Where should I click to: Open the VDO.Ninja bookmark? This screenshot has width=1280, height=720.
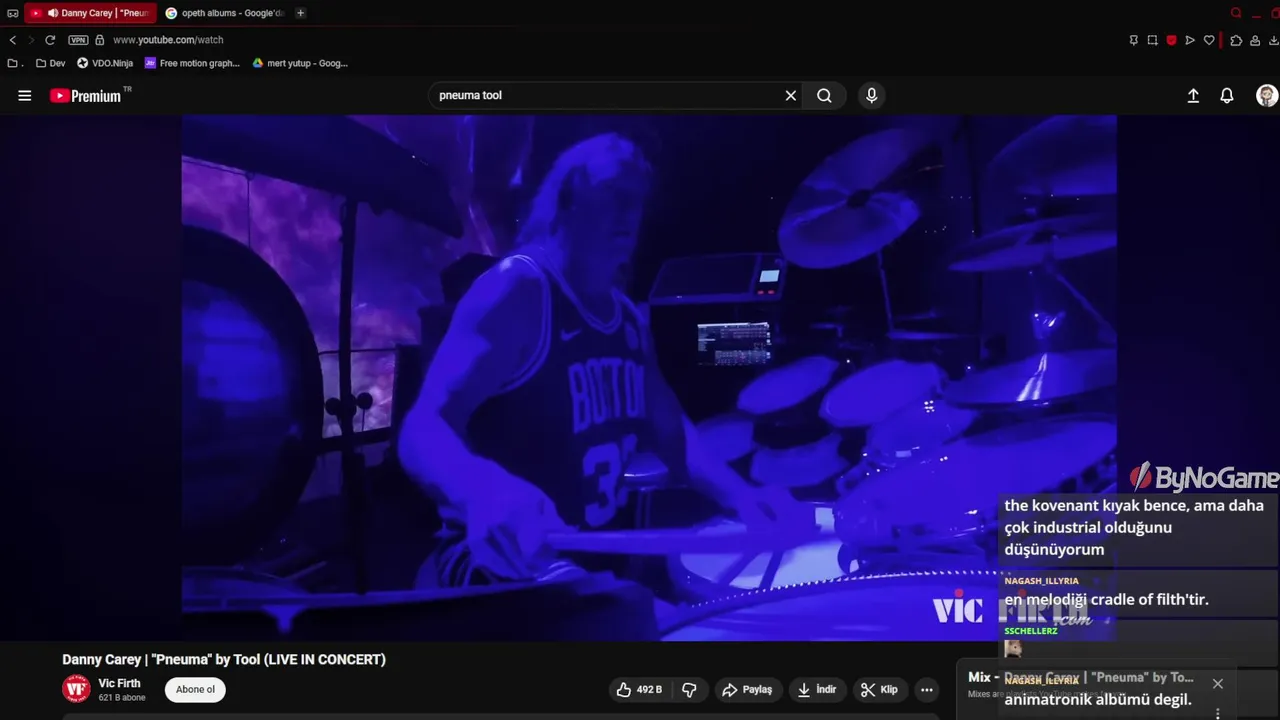pos(105,63)
